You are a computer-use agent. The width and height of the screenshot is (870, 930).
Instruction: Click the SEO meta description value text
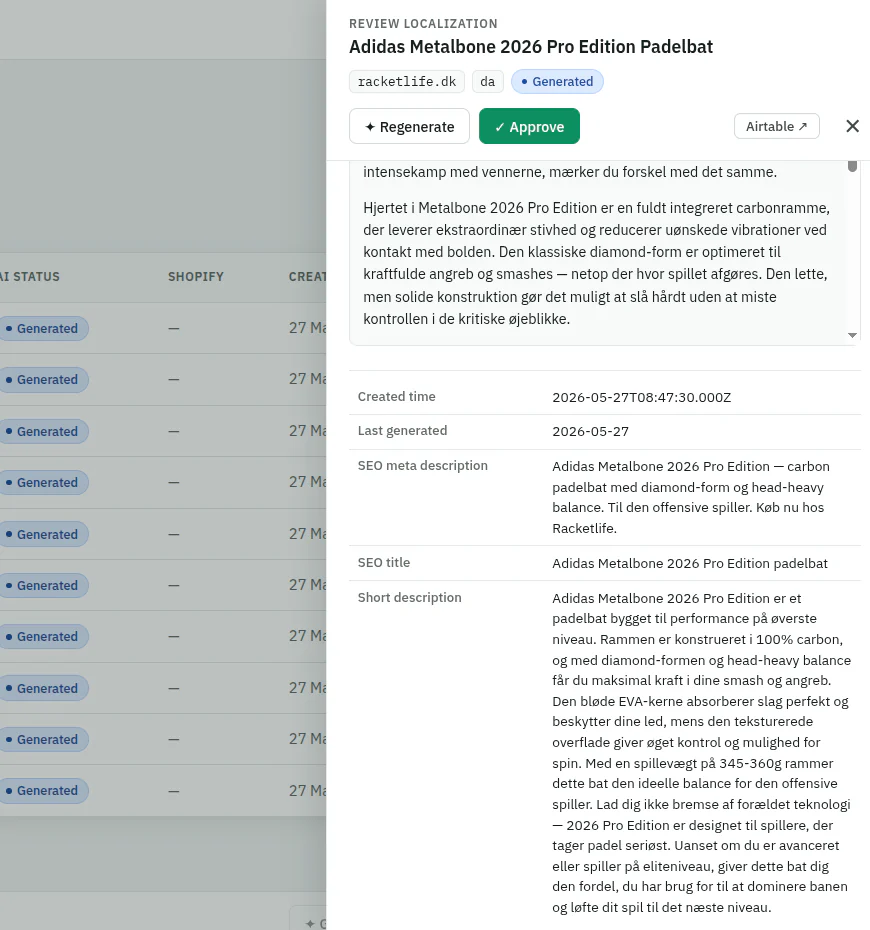click(691, 497)
